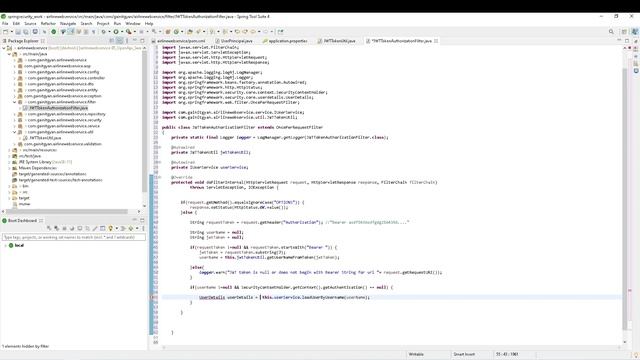Expand the airlinewebservice.entity package
This screenshot has height=360, width=640.
pyautogui.click(x=15, y=90)
